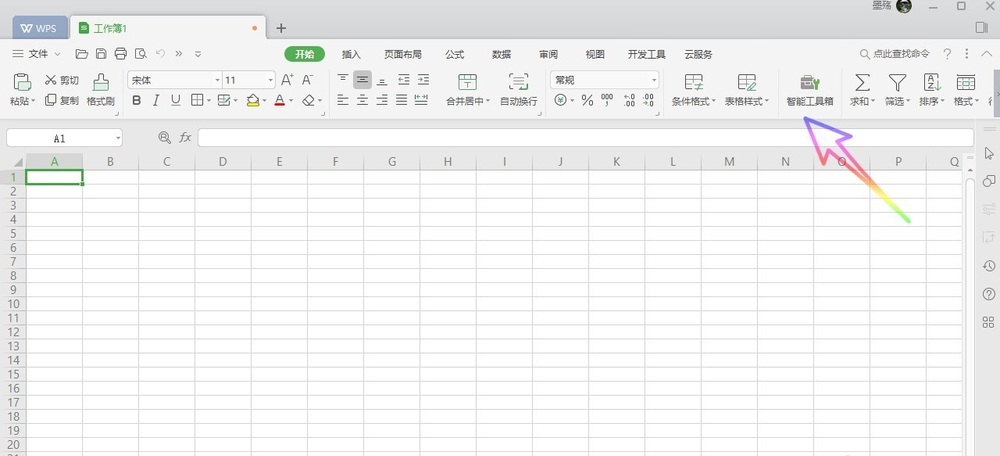The image size is (1000, 456).
Task: Switch to the Page Layout (页面布局) tab
Action: [402, 54]
